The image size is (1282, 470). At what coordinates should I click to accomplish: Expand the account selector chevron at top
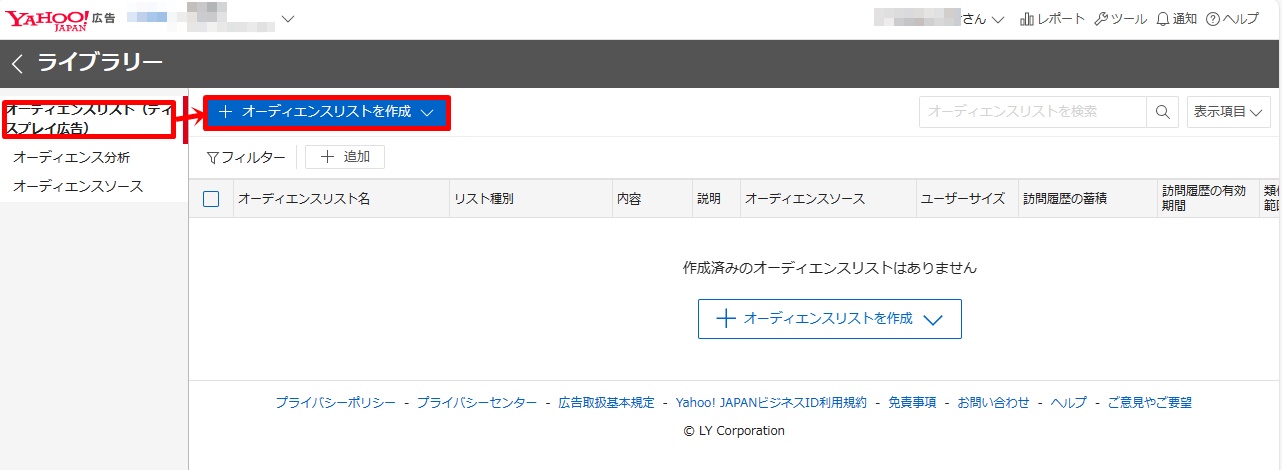click(x=289, y=19)
